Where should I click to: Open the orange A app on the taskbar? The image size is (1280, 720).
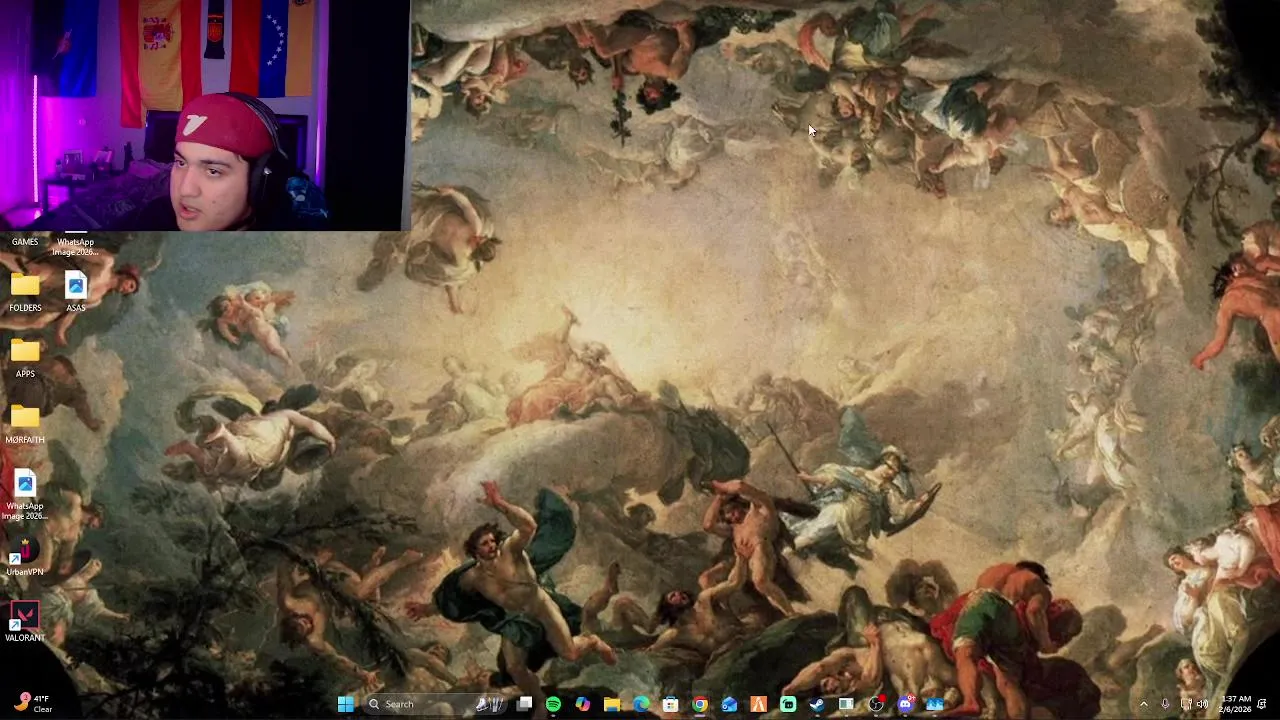pyautogui.click(x=758, y=704)
